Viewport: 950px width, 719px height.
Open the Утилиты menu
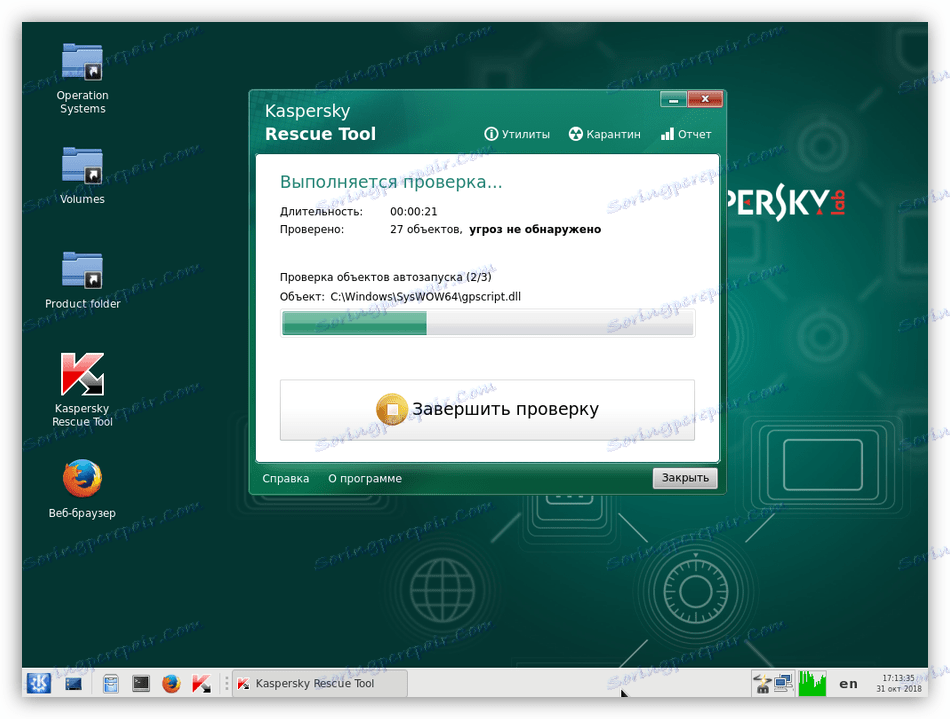(x=517, y=134)
